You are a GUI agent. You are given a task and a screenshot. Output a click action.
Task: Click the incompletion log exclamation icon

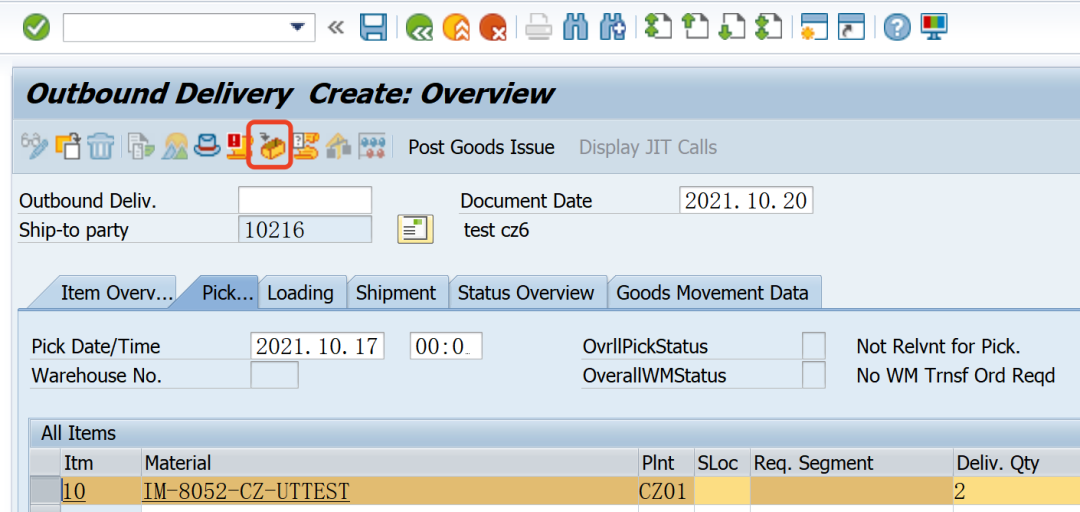pyautogui.click(x=238, y=146)
